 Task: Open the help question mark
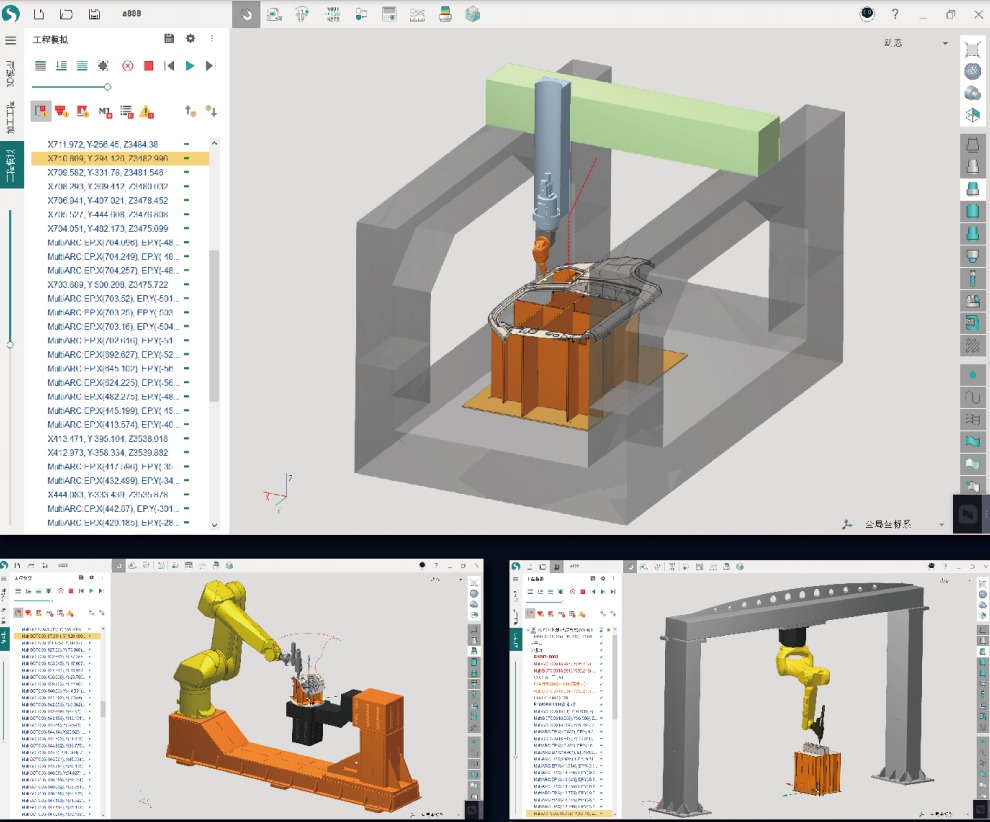(895, 14)
